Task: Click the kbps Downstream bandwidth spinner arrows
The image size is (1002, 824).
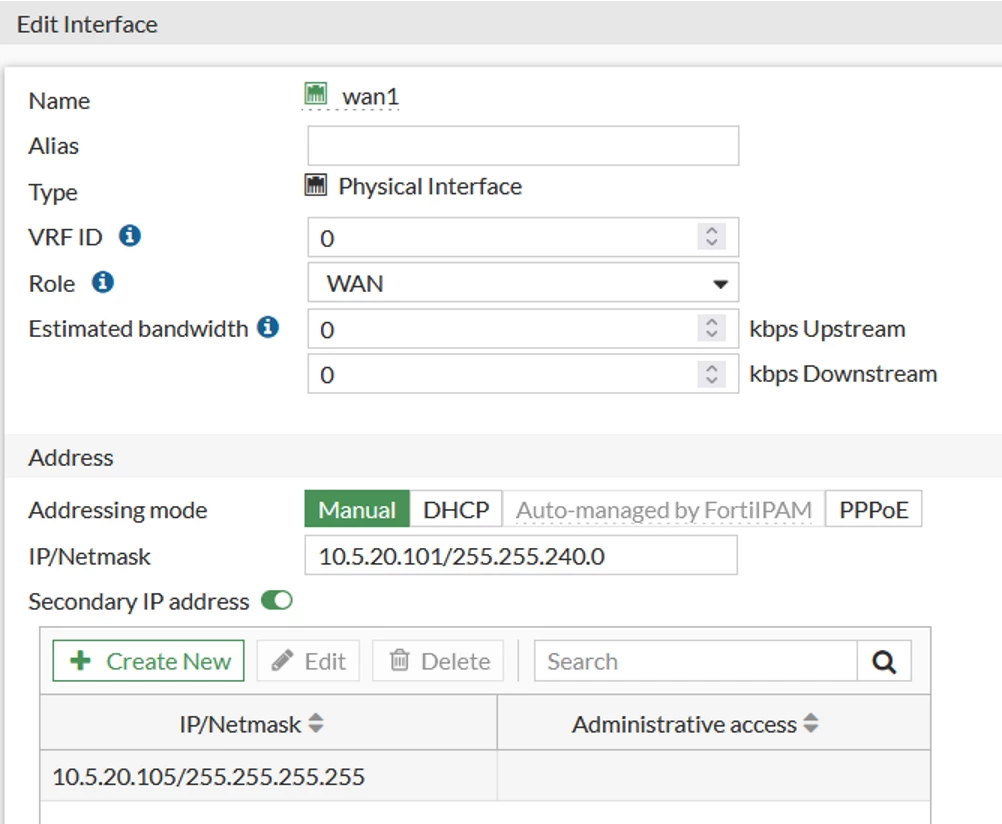Action: (x=711, y=373)
